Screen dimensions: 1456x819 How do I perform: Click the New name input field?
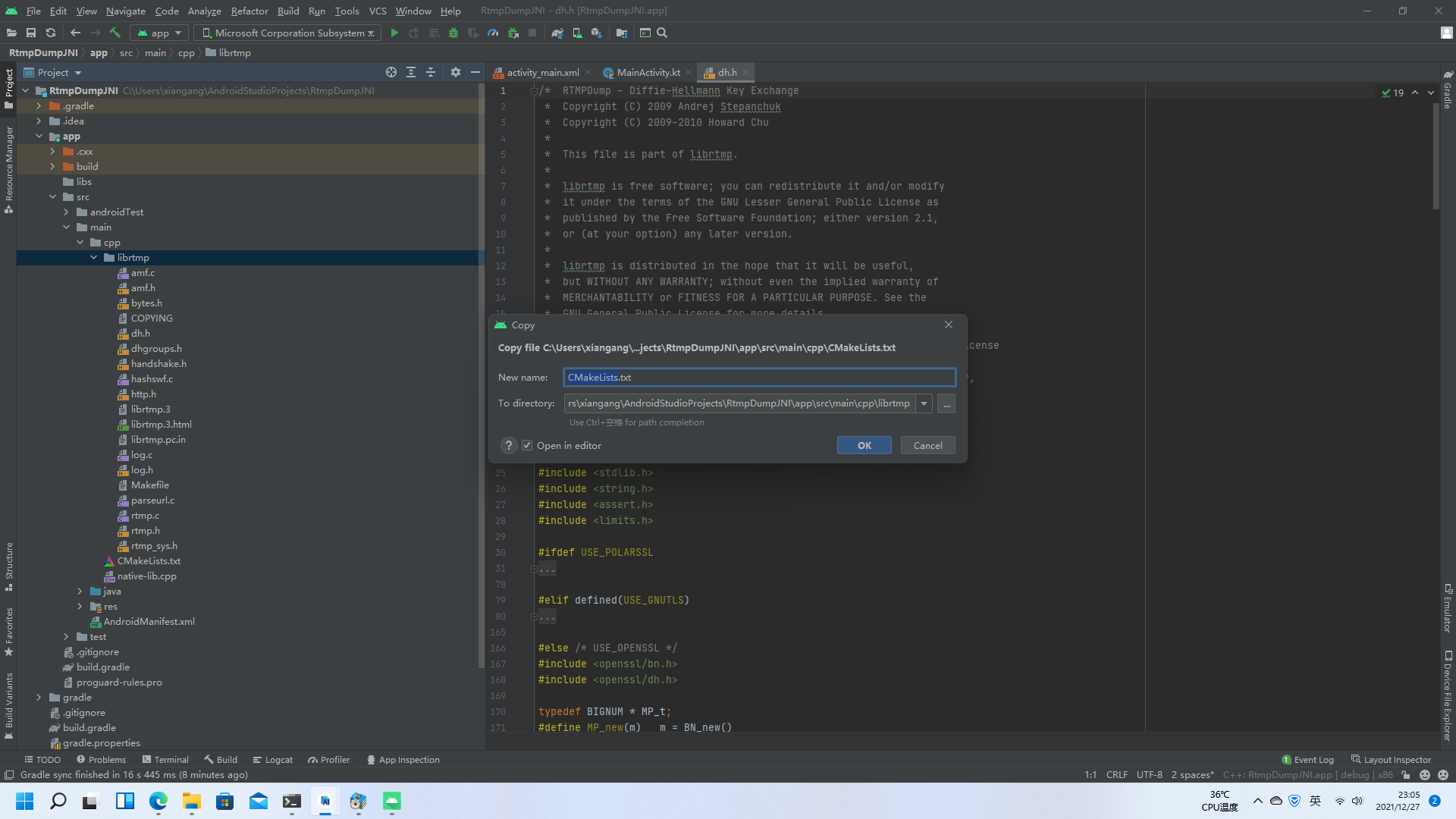tap(758, 377)
